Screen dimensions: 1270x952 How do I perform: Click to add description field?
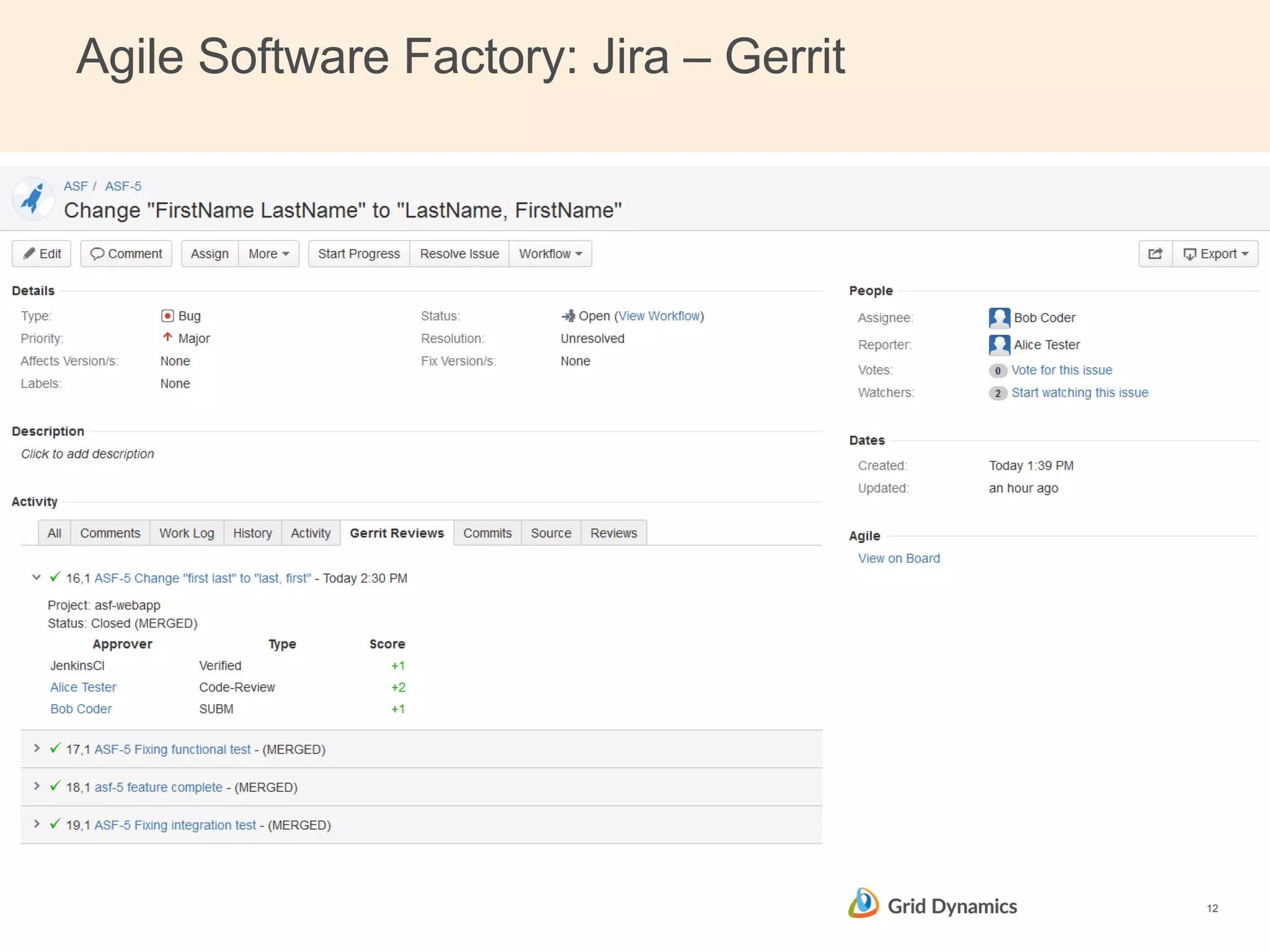click(x=87, y=454)
